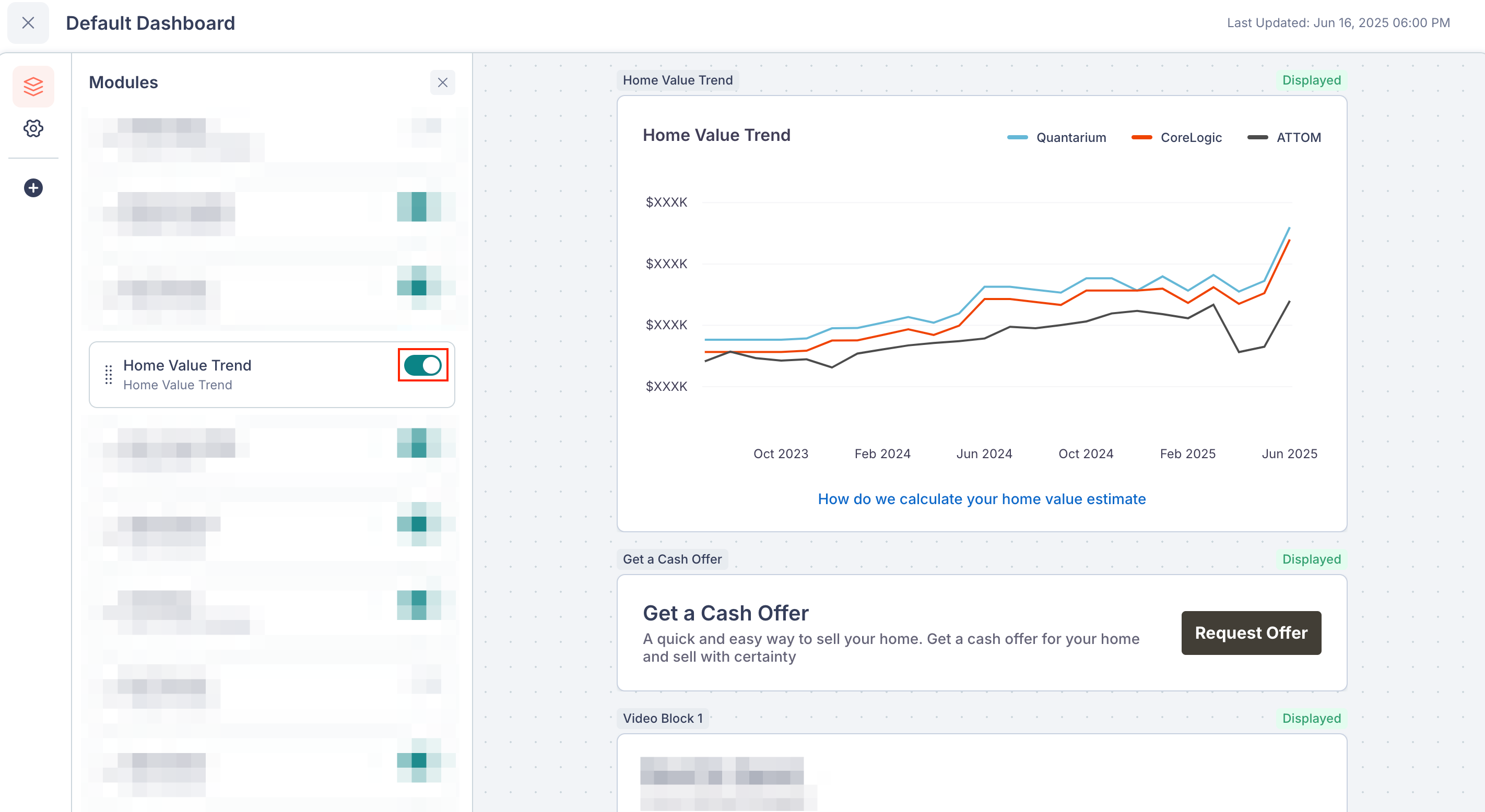This screenshot has width=1485, height=812.
Task: Click the Get a Cash Offer heading
Action: tap(726, 613)
